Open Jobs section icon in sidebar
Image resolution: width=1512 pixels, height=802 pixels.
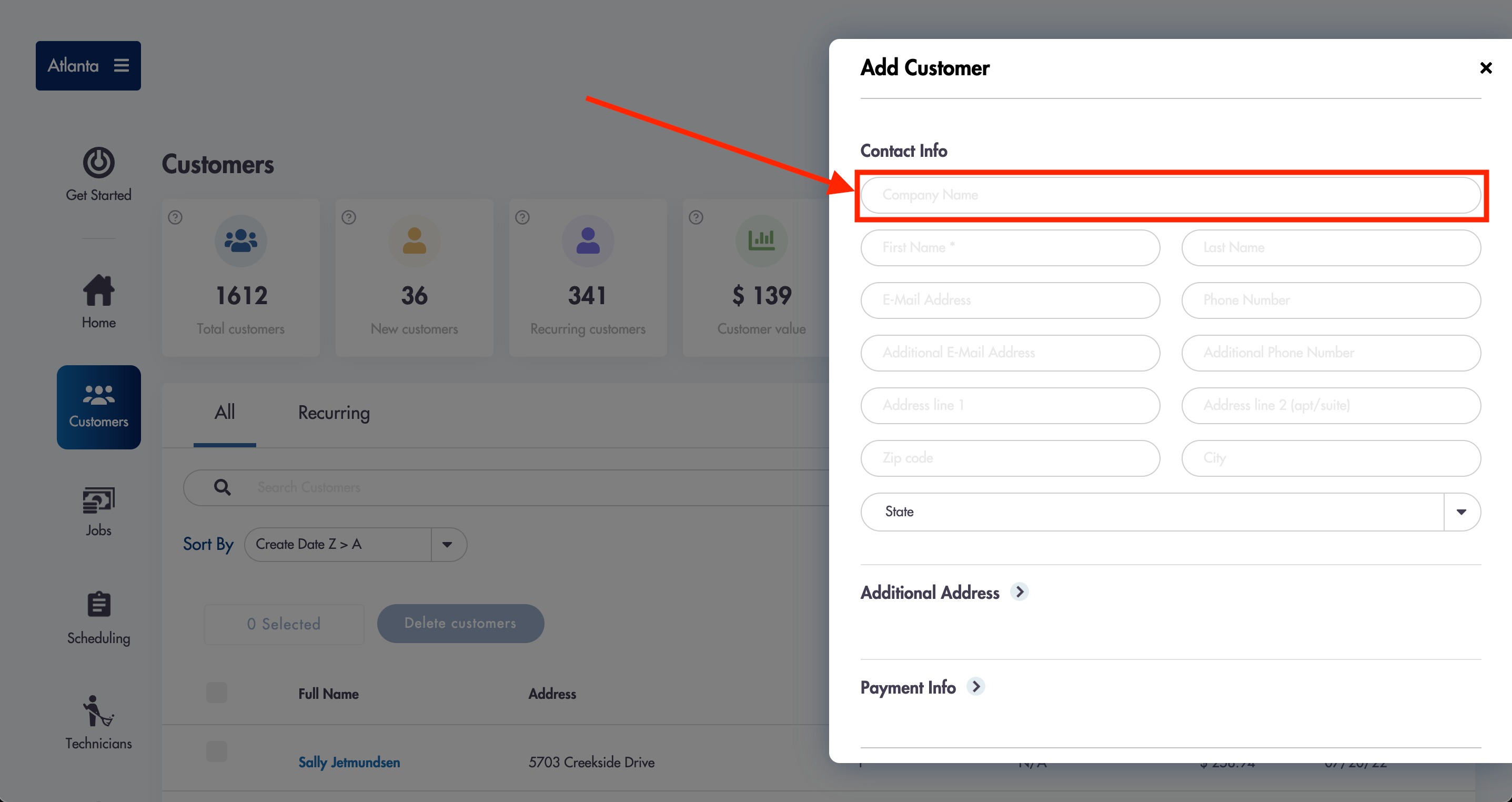pyautogui.click(x=98, y=501)
